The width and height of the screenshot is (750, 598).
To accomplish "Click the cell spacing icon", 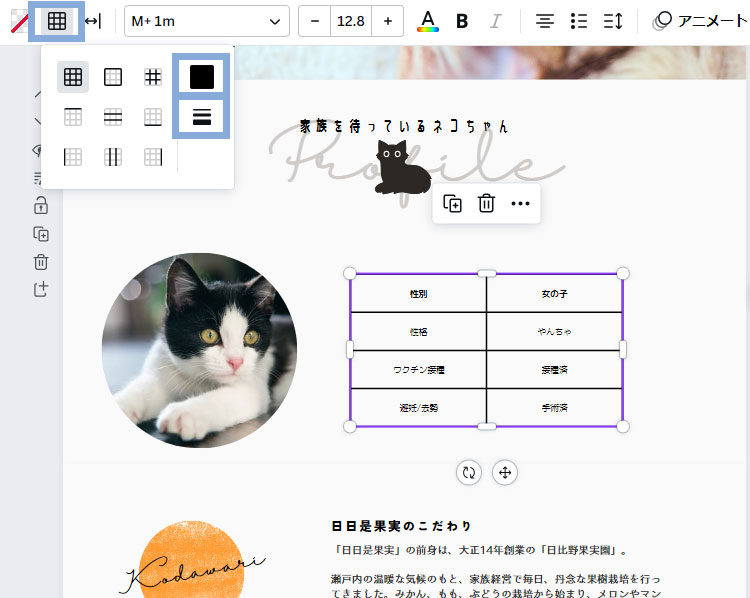I will pyautogui.click(x=93, y=22).
